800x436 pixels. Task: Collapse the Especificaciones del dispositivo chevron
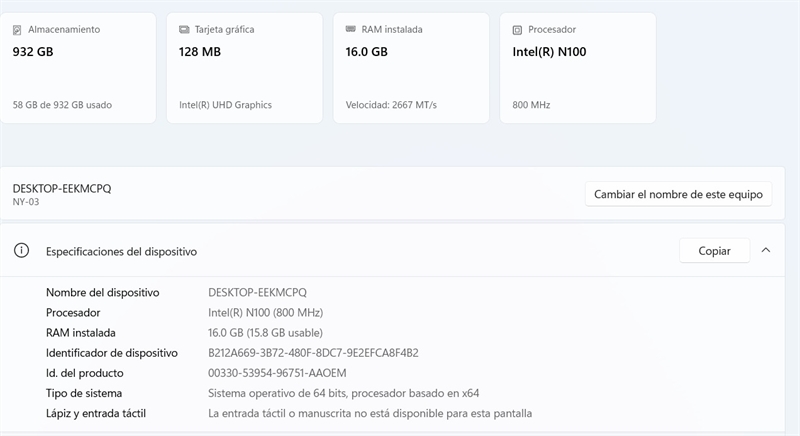point(766,251)
